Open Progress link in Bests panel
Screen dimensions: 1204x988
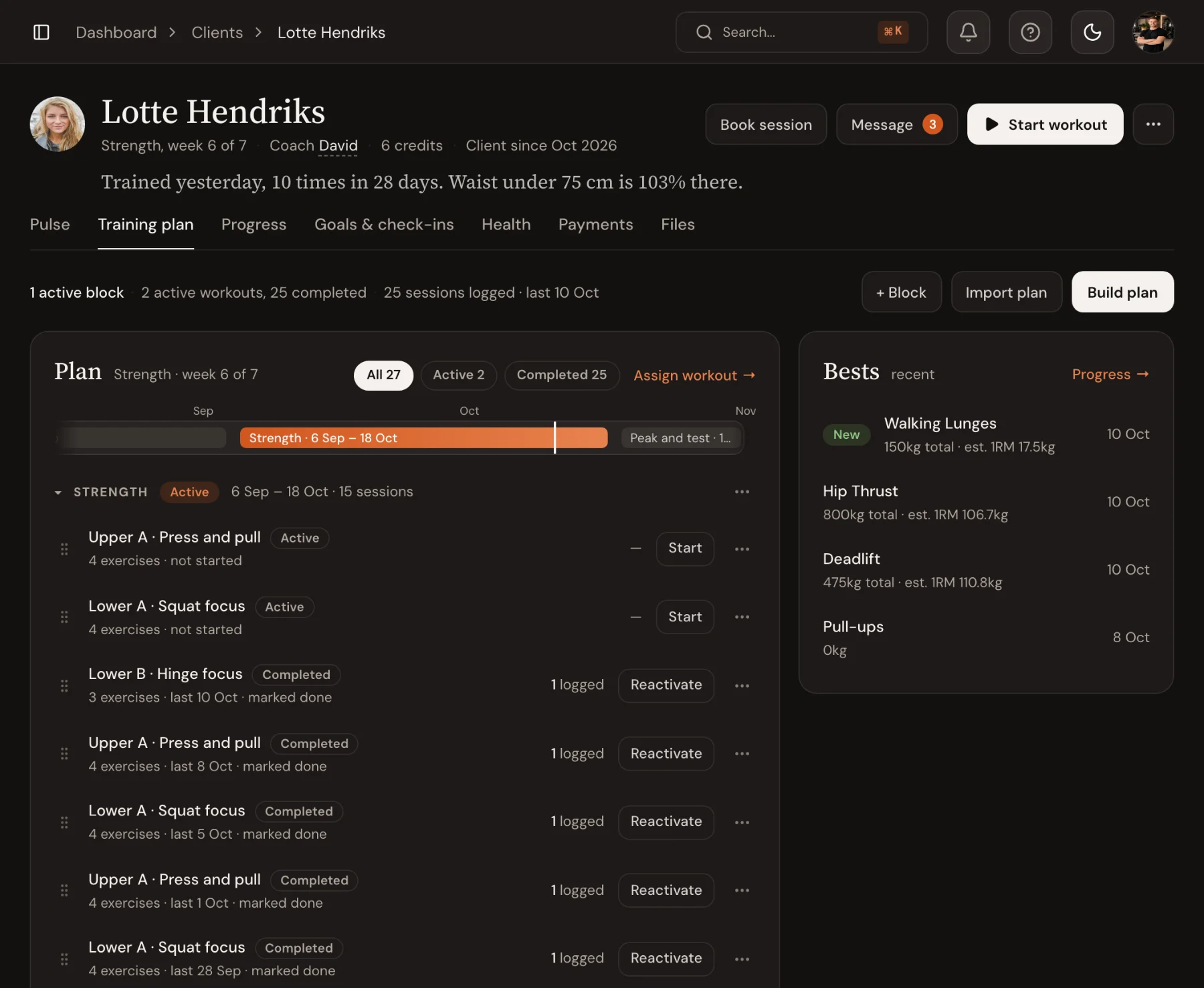[1110, 375]
